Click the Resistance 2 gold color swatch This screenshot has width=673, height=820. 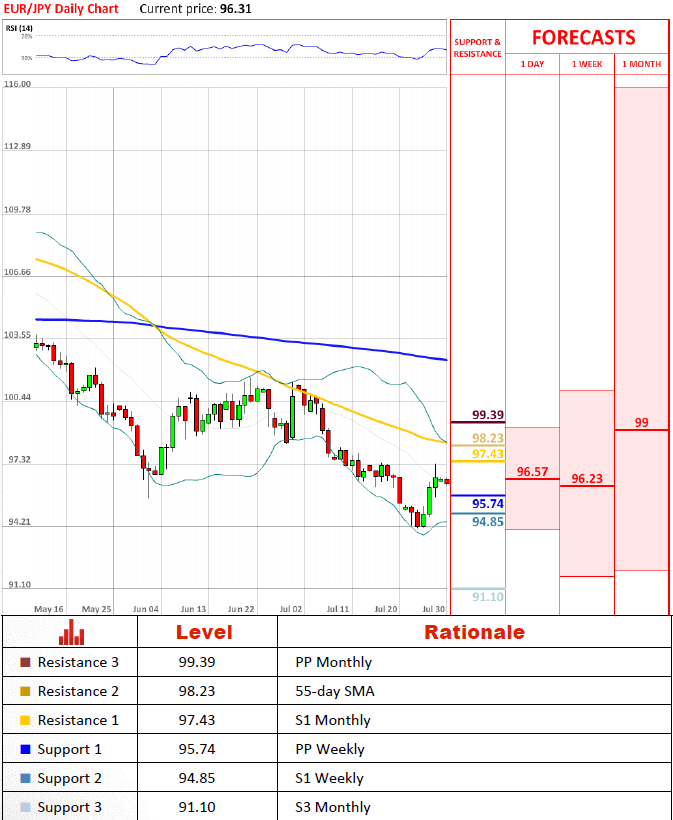point(25,691)
